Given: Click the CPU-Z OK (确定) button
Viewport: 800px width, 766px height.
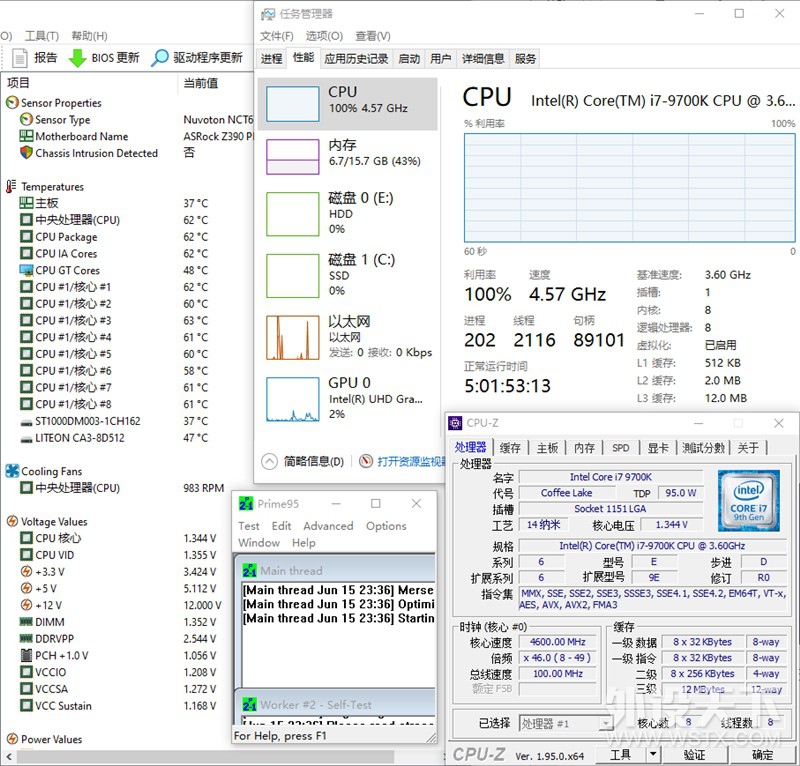Looking at the screenshot, I should tap(762, 754).
